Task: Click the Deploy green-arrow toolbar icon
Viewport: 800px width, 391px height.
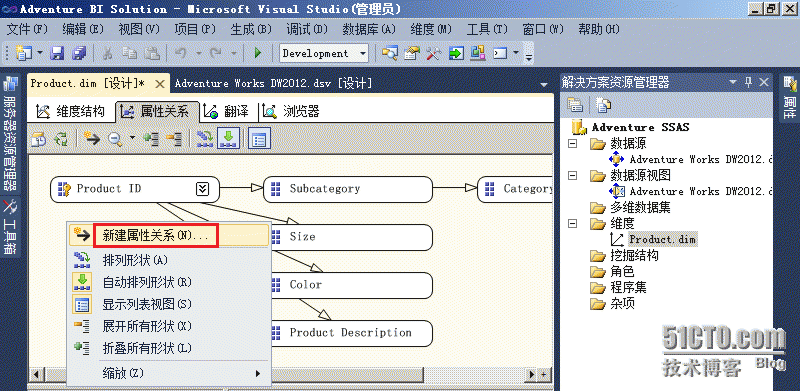Action: pyautogui.click(x=456, y=53)
